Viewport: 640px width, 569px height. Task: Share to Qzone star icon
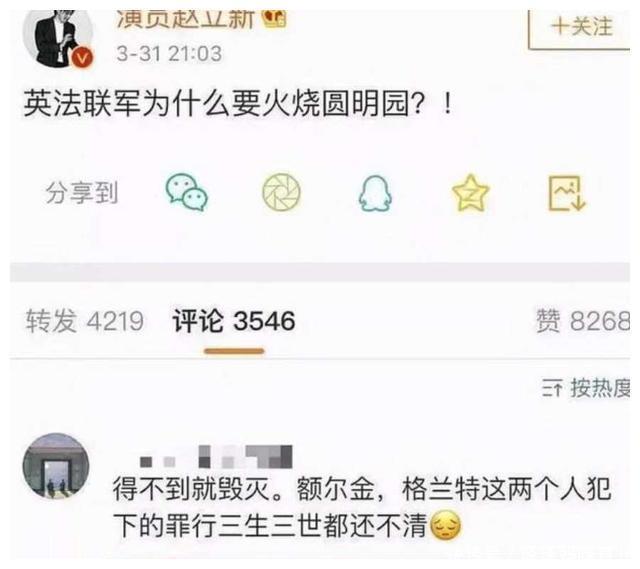471,193
